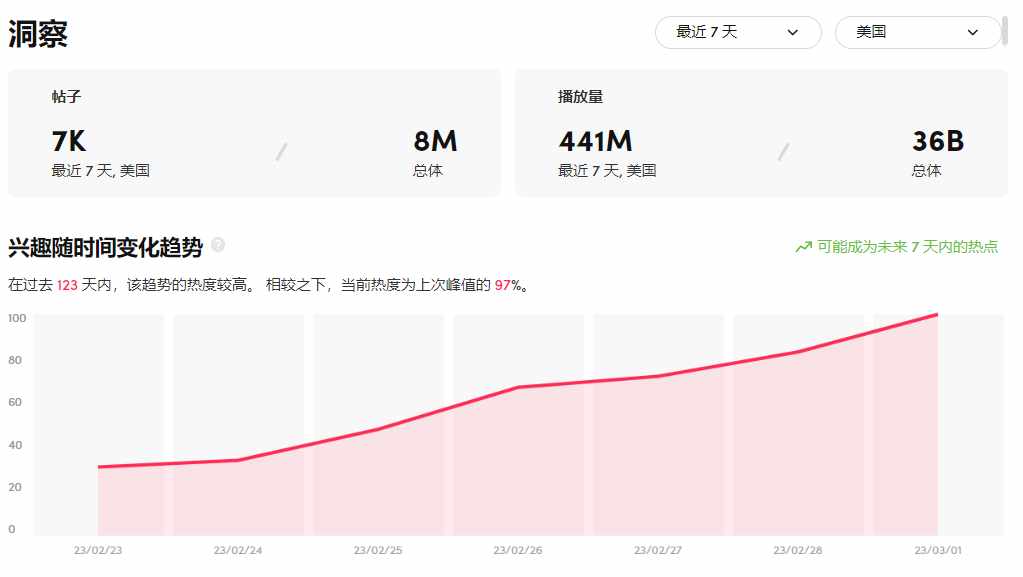Click the 播放量 card title

581,97
